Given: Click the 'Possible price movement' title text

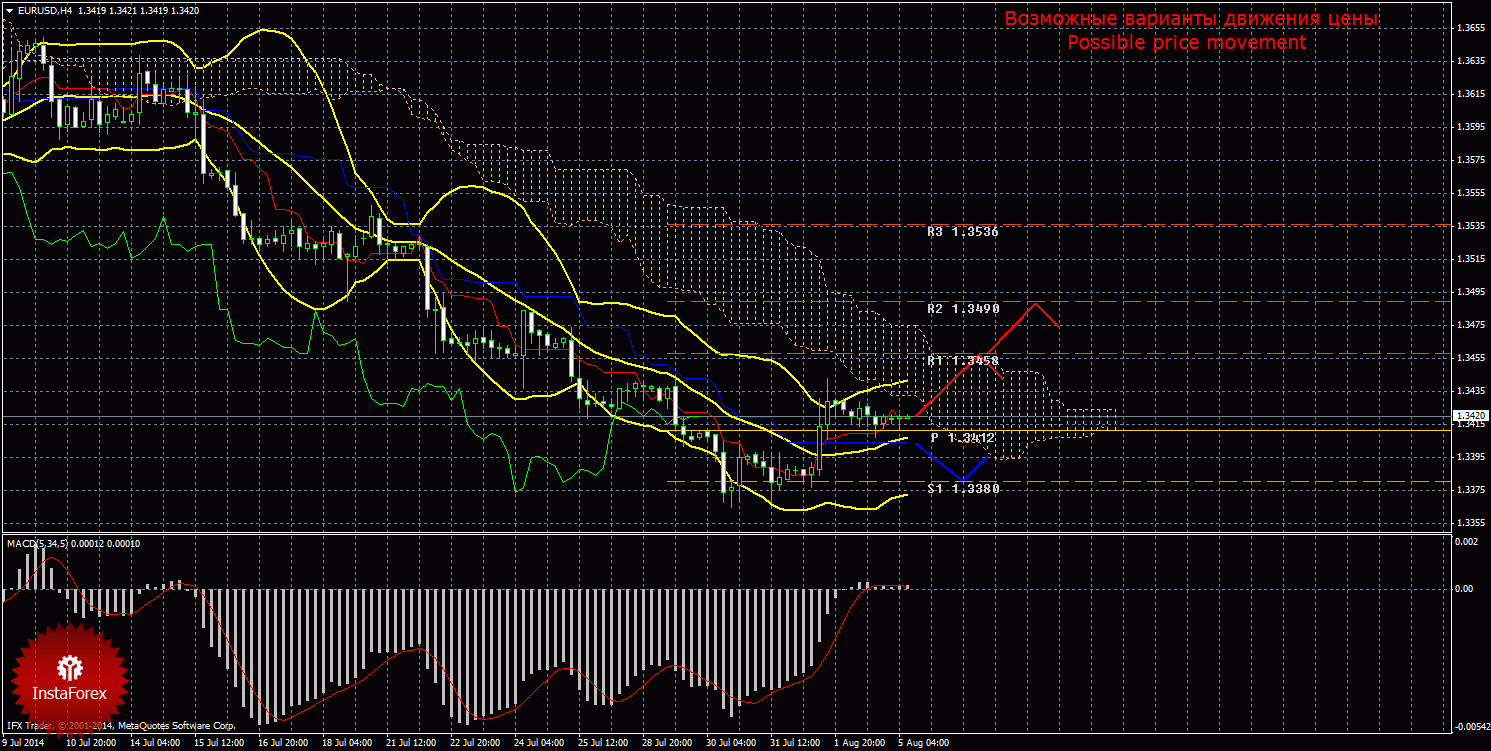Looking at the screenshot, I should click(x=1186, y=43).
